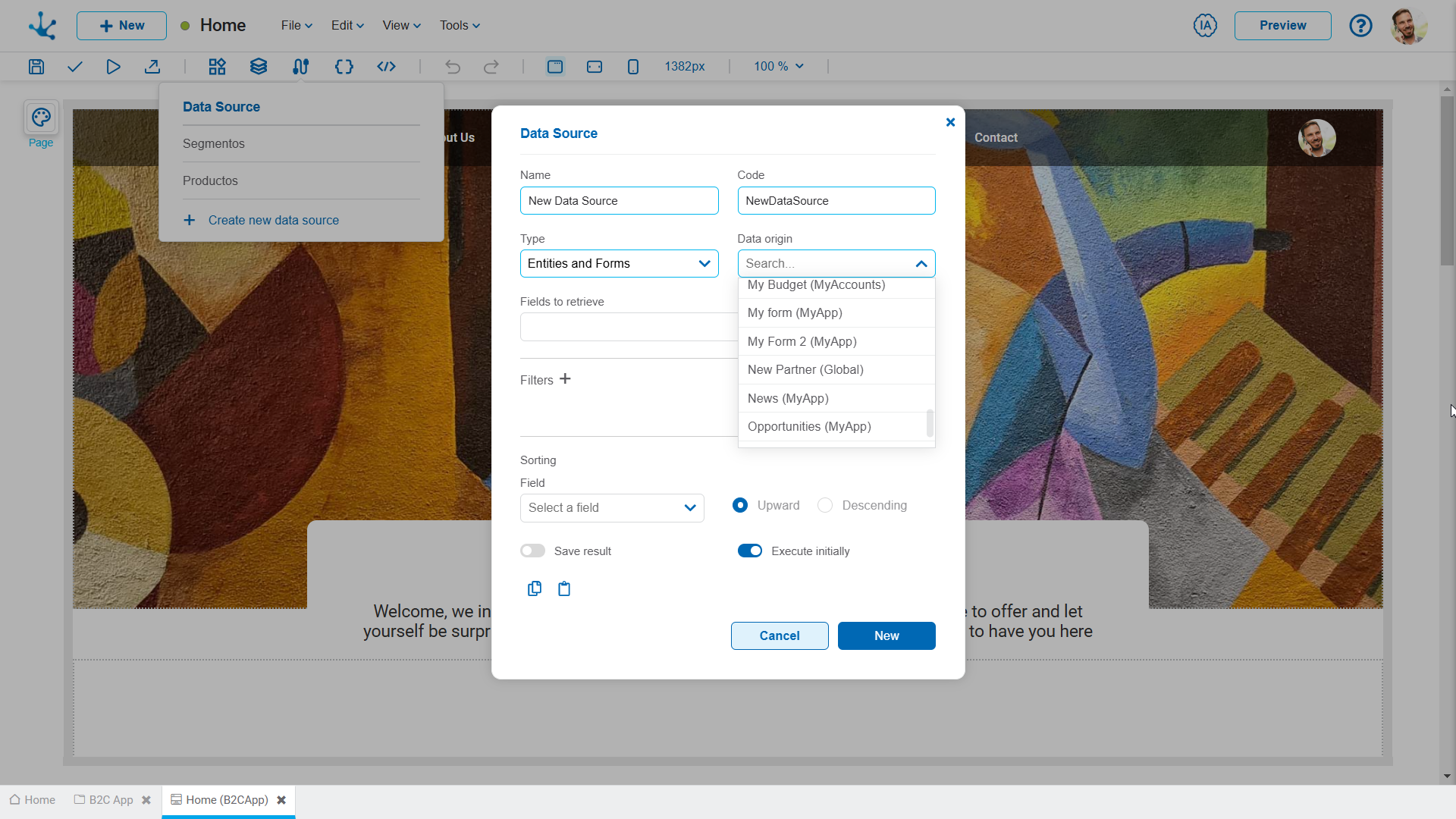The width and height of the screenshot is (1456, 819).
Task: Disable the Execute initially switch
Action: coord(749,551)
